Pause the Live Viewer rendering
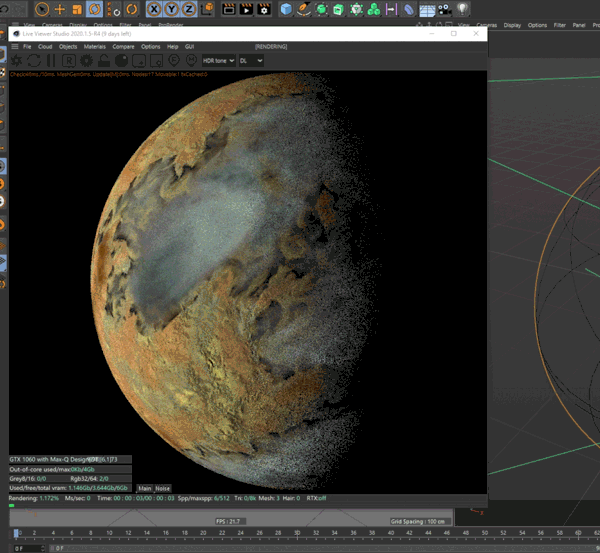Image resolution: width=600 pixels, height=553 pixels. pyautogui.click(x=50, y=61)
